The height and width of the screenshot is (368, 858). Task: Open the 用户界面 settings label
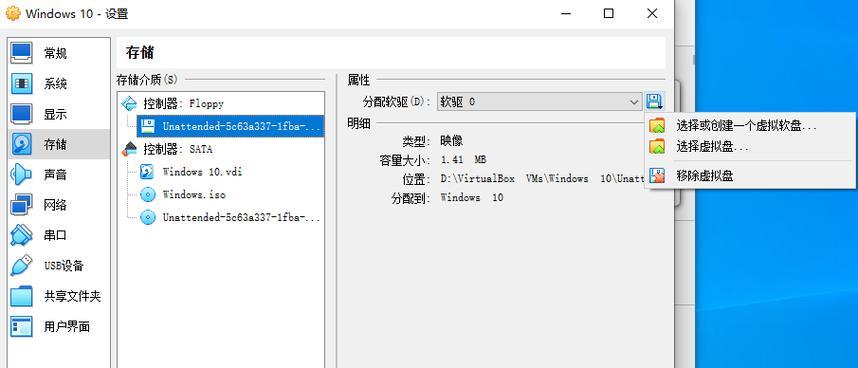pyautogui.click(x=67, y=327)
